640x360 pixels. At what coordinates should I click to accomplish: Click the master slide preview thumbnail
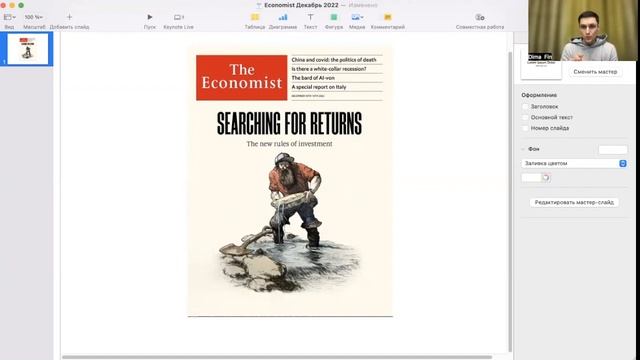pyautogui.click(x=541, y=67)
